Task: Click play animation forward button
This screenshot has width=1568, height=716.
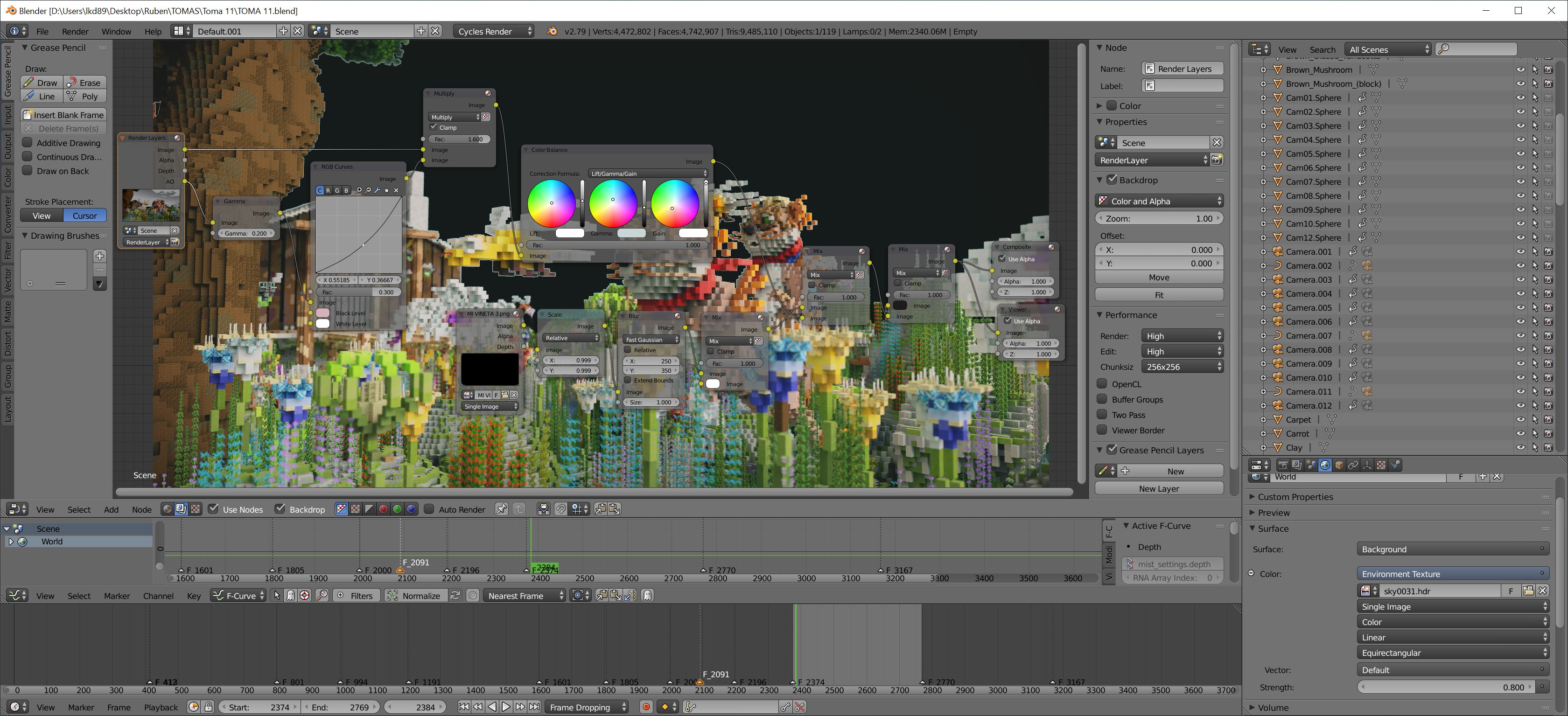Action: point(506,707)
